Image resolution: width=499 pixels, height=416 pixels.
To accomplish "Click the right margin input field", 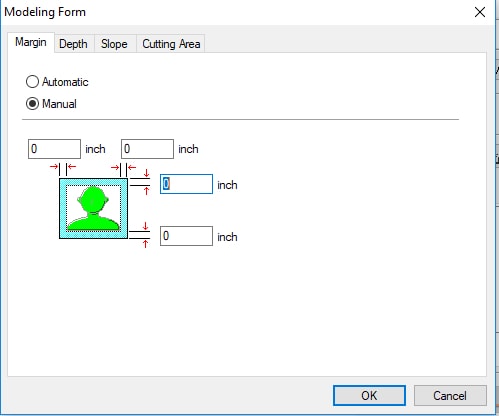I will point(147,149).
